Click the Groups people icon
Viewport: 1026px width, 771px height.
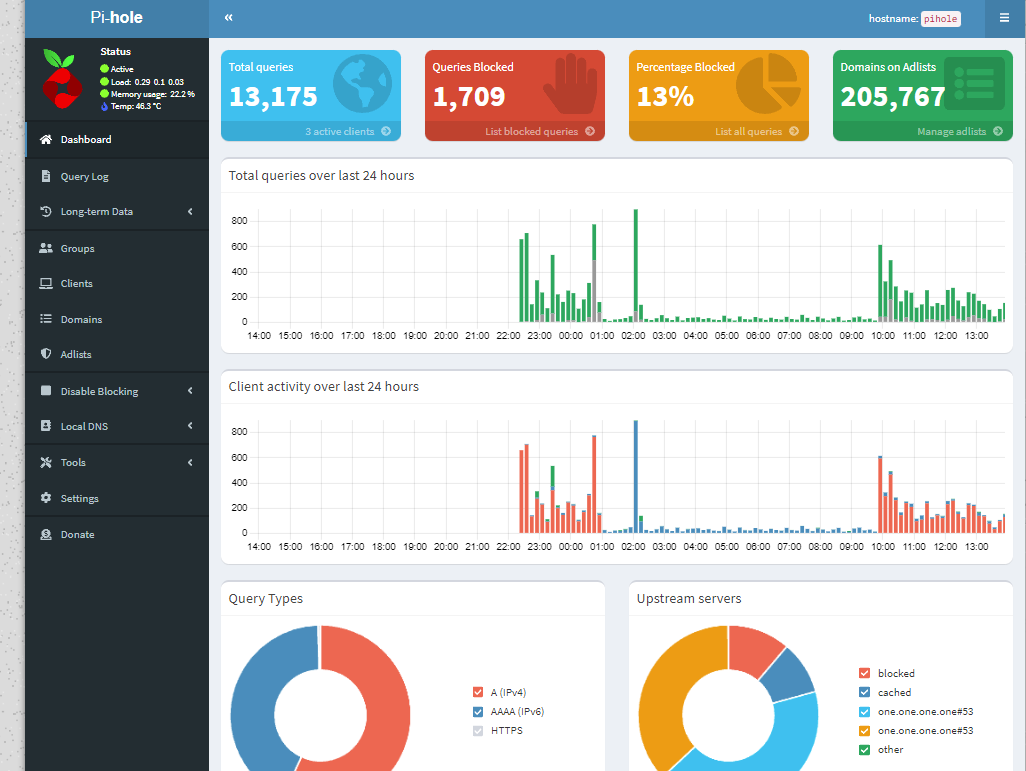tap(46, 248)
